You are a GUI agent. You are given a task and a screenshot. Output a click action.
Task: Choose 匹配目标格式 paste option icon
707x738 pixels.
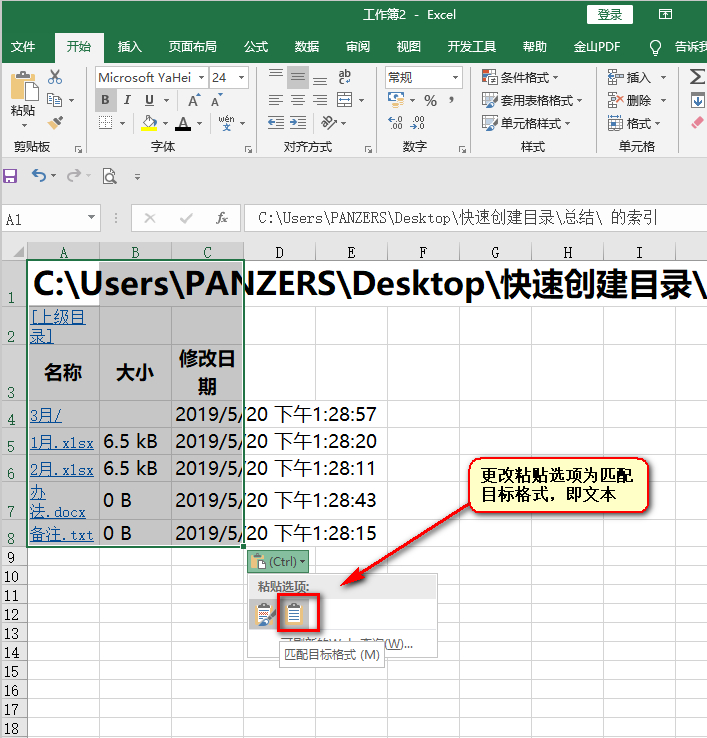(x=294, y=614)
